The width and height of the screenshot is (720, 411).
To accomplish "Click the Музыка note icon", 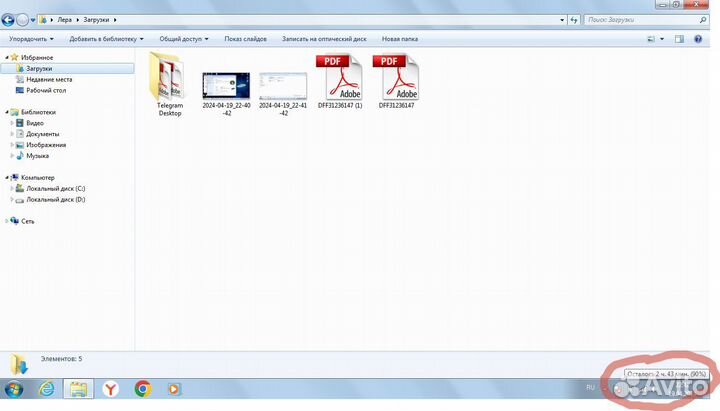I will click(x=20, y=156).
